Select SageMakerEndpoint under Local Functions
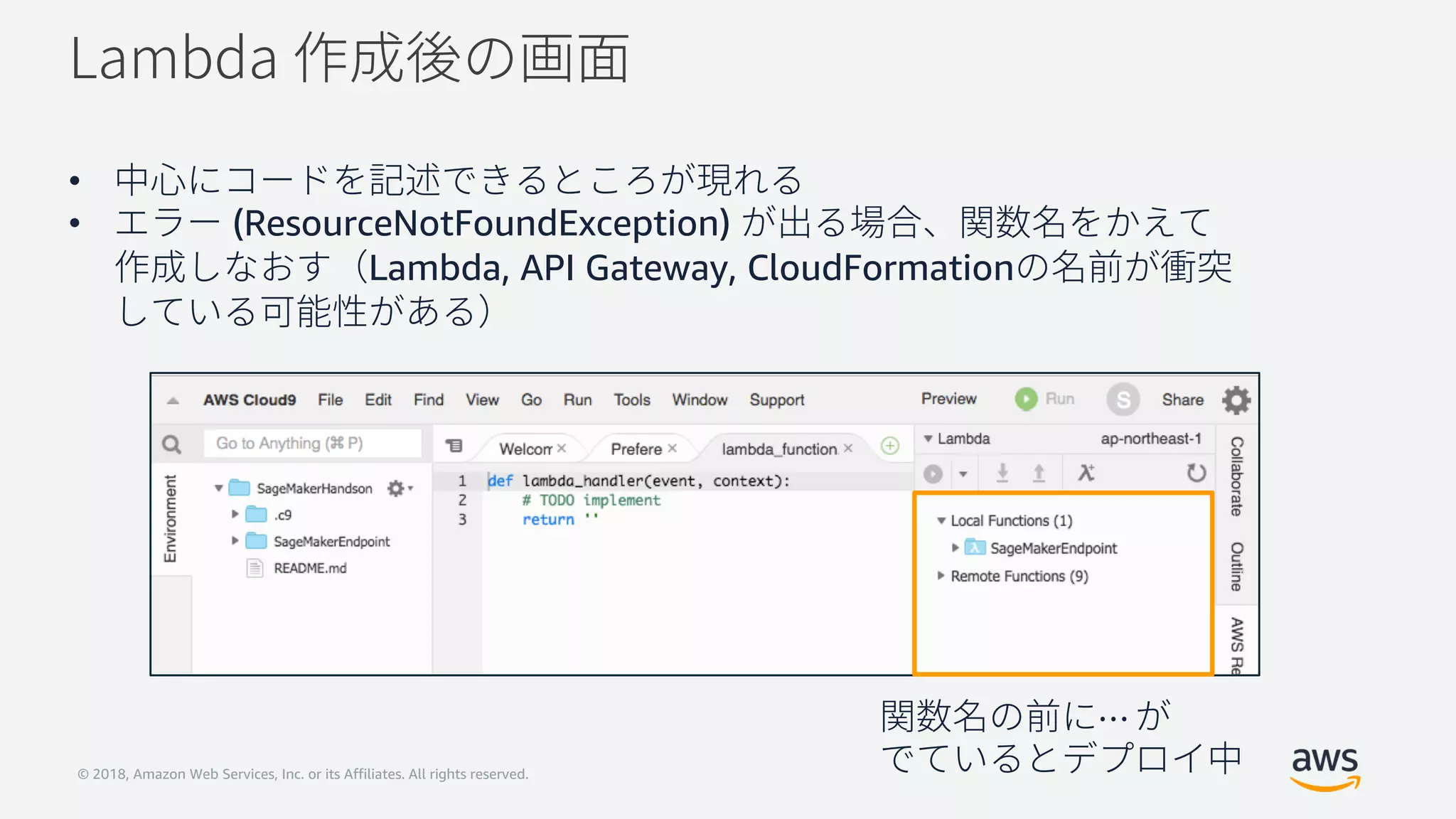This screenshot has height=819, width=1456. tap(1054, 548)
